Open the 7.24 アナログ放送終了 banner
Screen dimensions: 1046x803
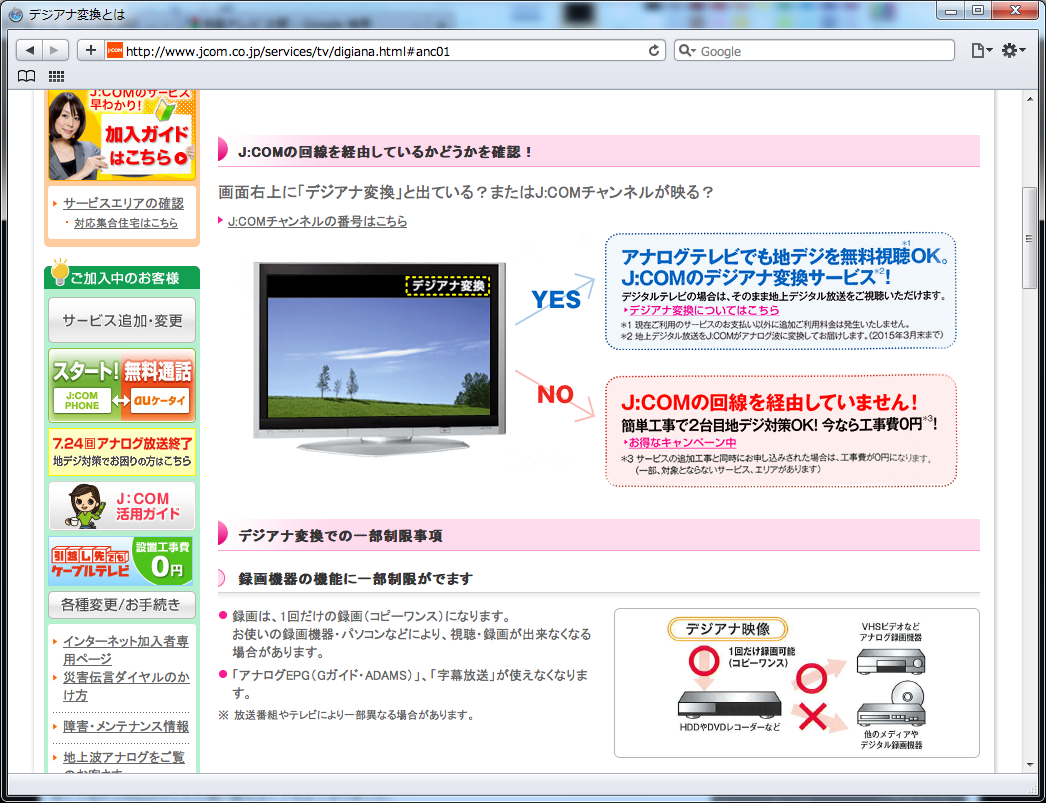point(122,452)
